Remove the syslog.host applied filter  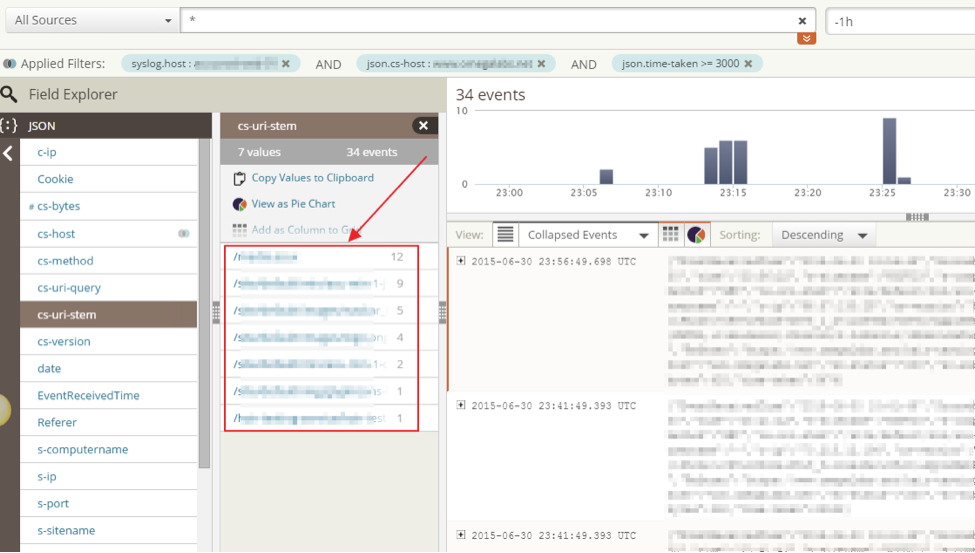pyautogui.click(x=285, y=63)
